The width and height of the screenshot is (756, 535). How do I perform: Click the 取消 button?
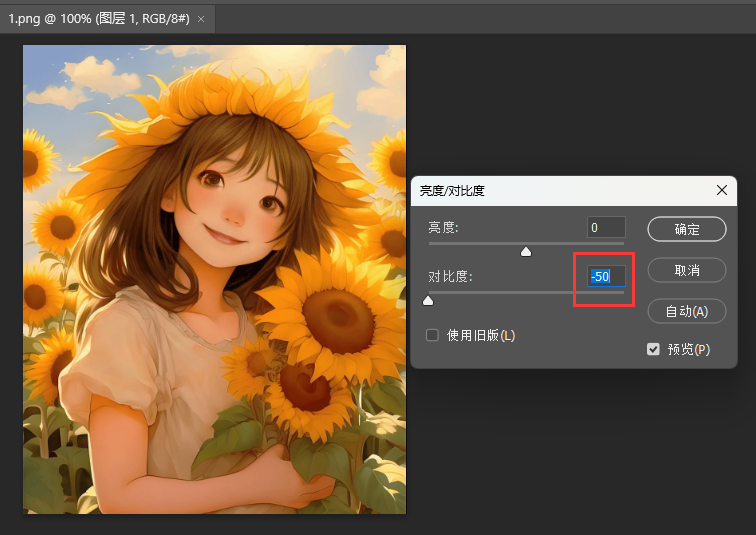(687, 270)
